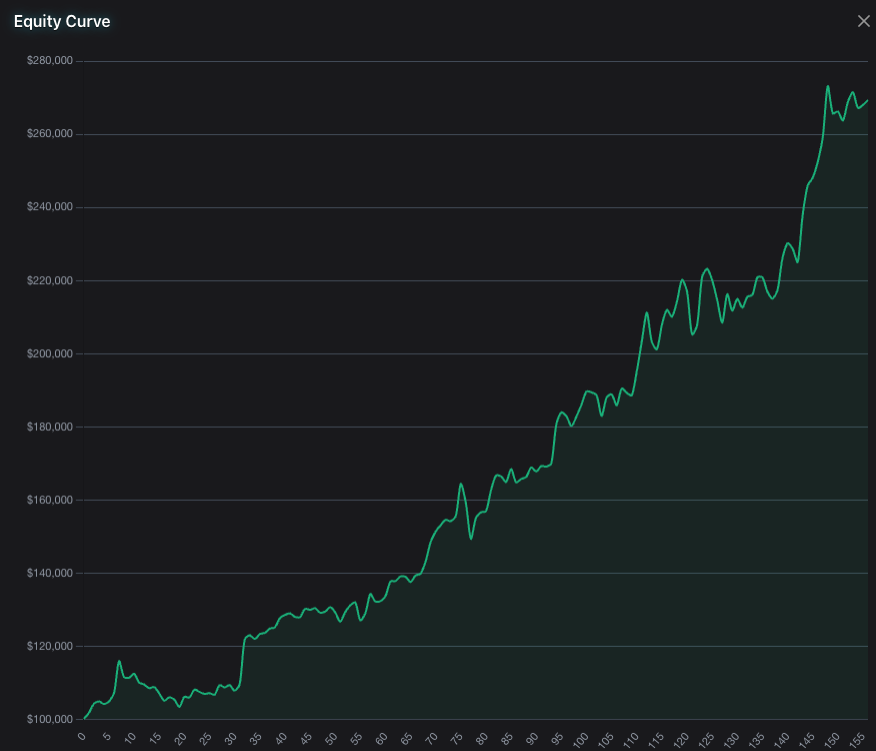Screen dimensions: 876x751
Task: Click the x-axis label 50
Action: coord(331,738)
